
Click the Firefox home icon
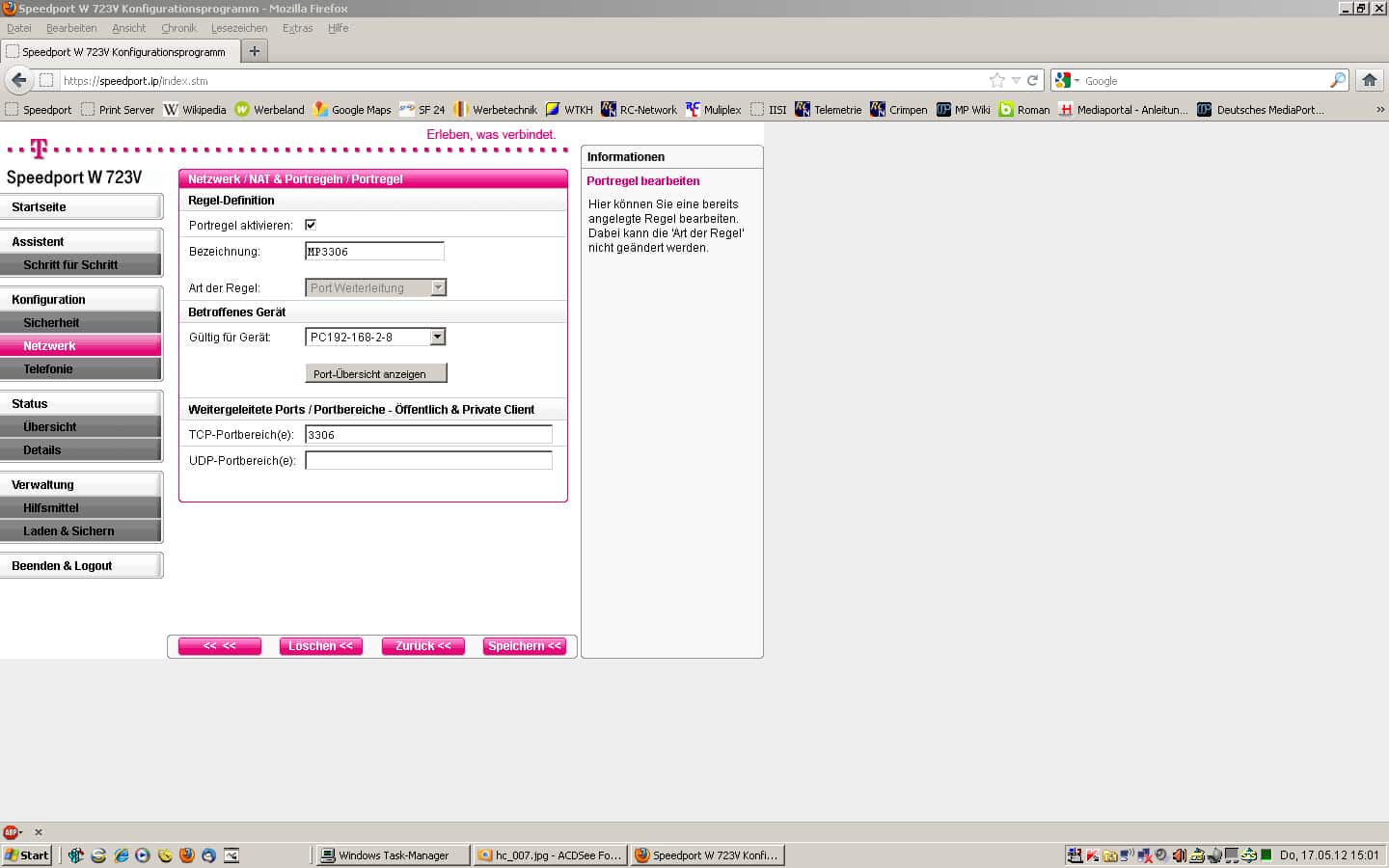click(1369, 80)
